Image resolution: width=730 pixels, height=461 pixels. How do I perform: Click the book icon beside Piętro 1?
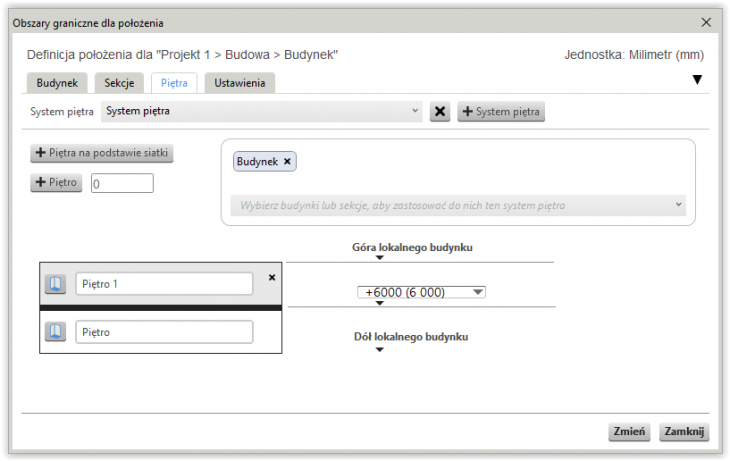point(55,284)
